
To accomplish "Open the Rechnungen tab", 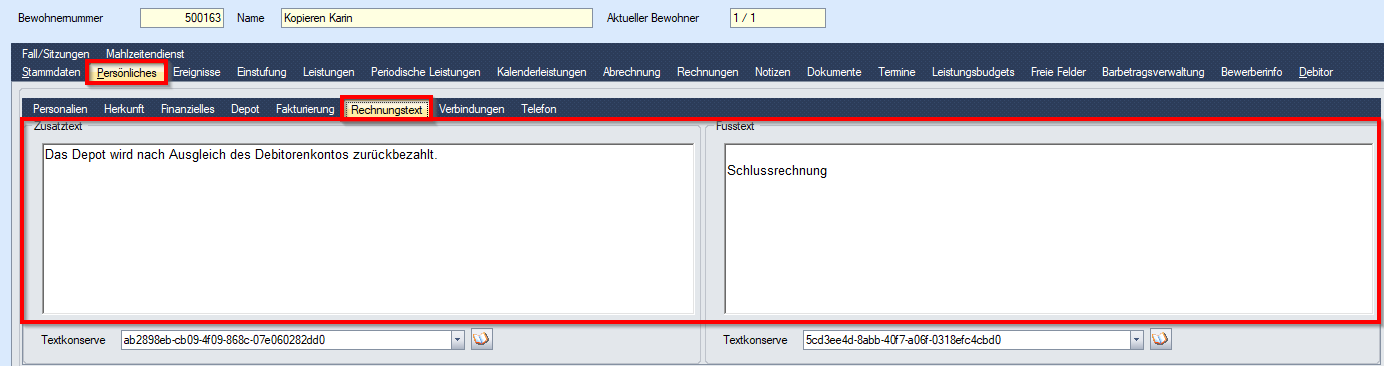I will [707, 72].
